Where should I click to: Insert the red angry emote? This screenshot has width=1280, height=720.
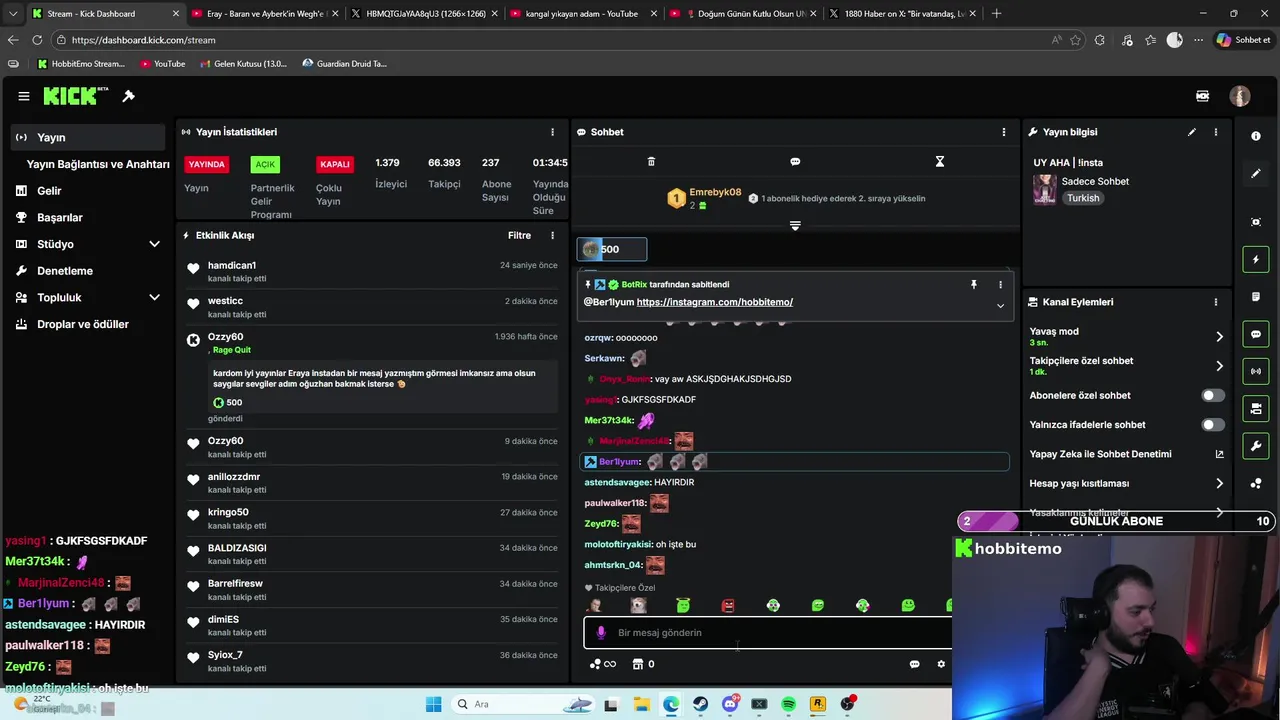point(728,605)
